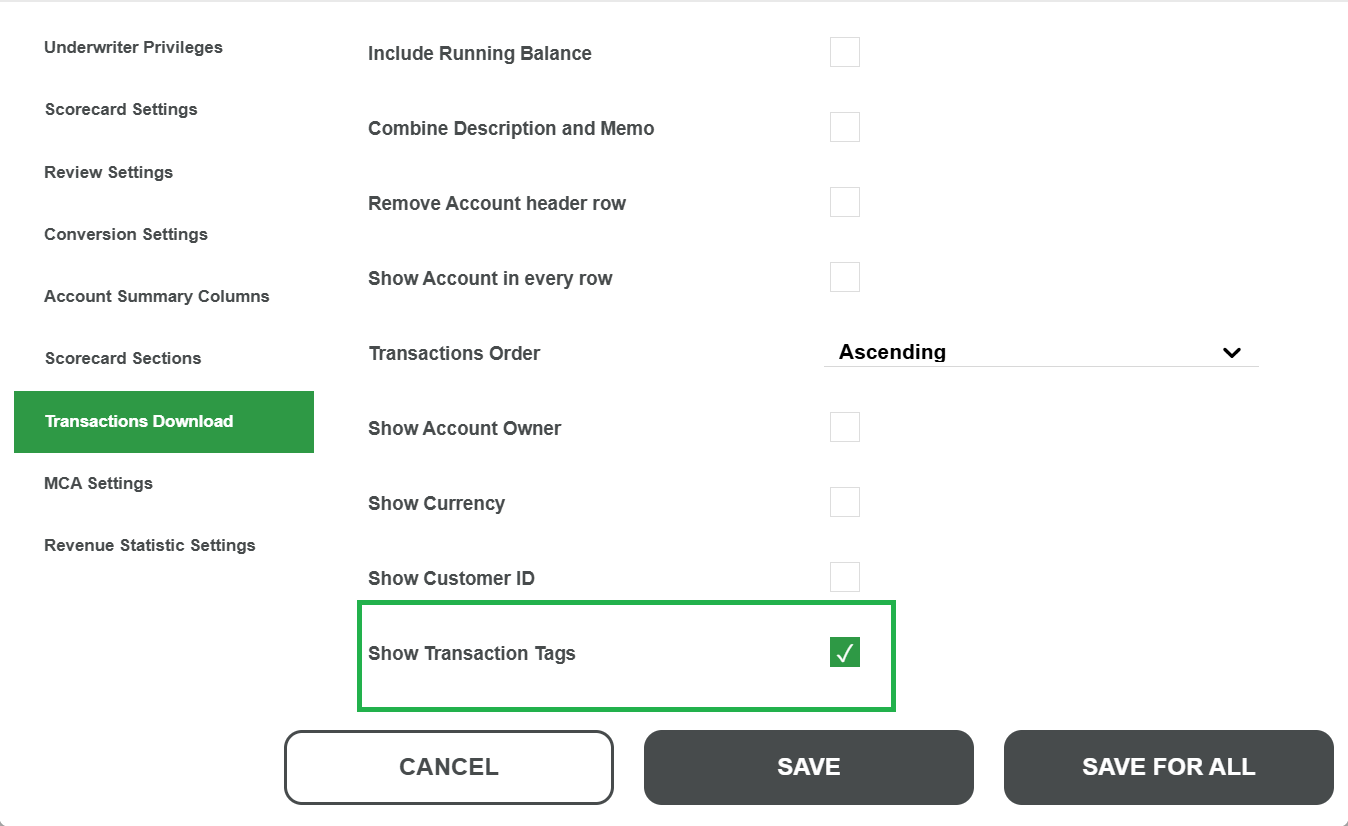Click the CANCEL button
This screenshot has height=826, width=1348.
(x=449, y=767)
